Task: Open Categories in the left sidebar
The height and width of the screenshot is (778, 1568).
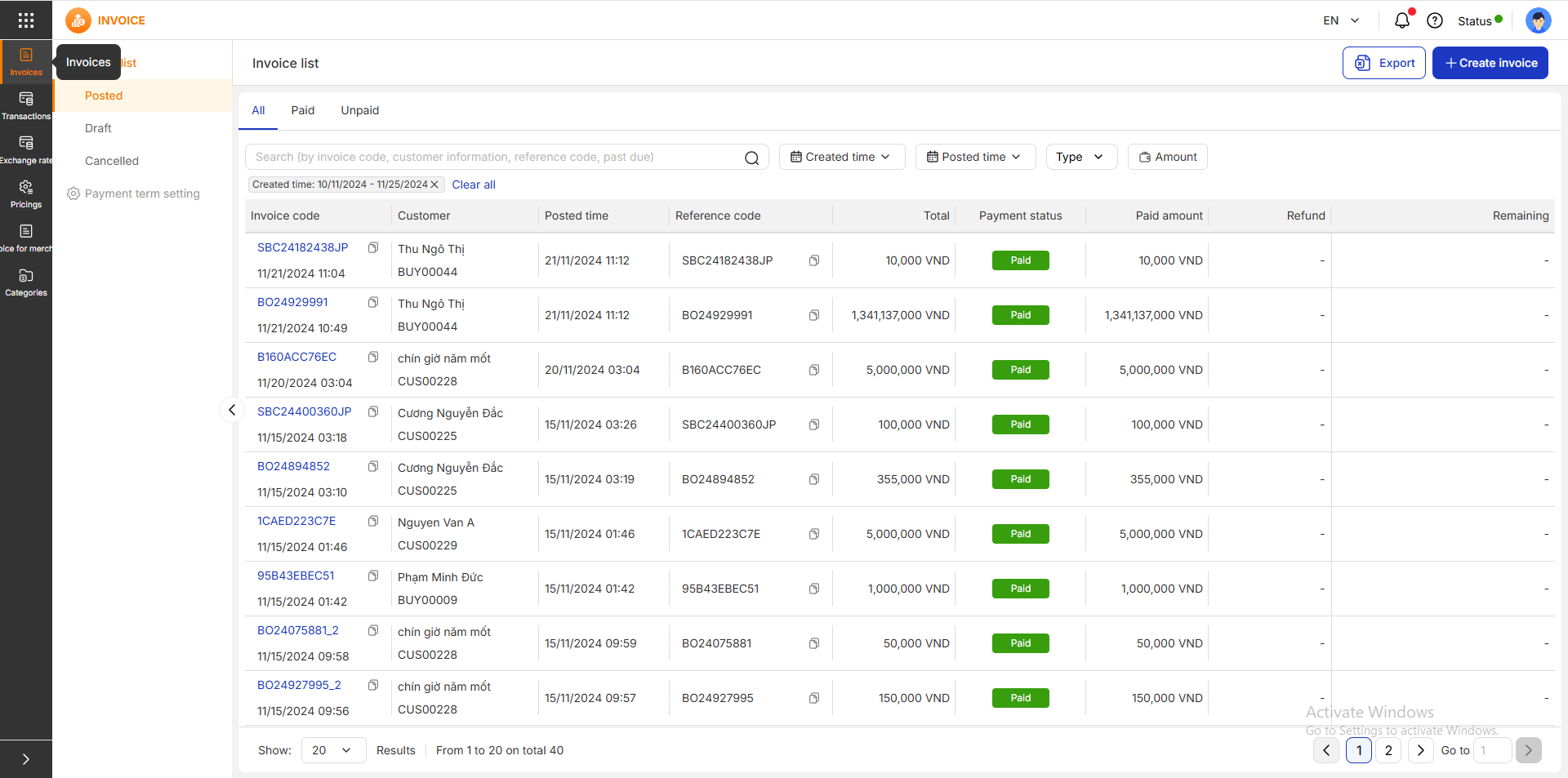Action: pos(26,282)
